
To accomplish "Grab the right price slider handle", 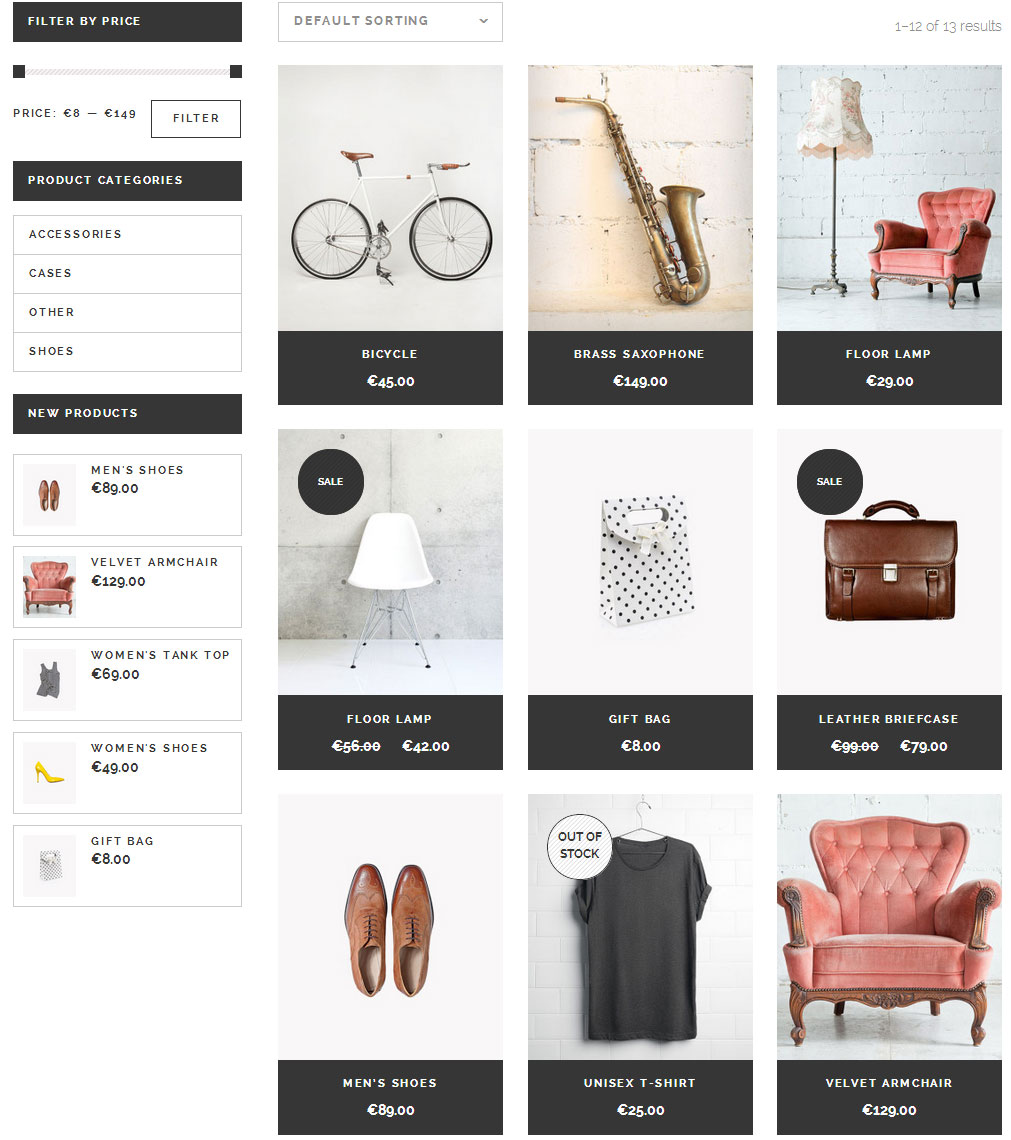I will [x=235, y=71].
